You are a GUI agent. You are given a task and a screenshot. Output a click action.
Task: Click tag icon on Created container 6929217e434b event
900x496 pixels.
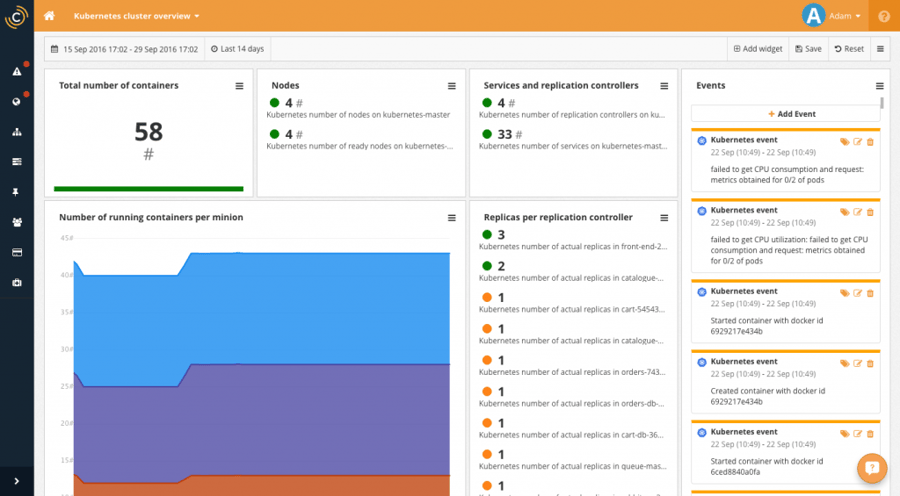point(844,363)
